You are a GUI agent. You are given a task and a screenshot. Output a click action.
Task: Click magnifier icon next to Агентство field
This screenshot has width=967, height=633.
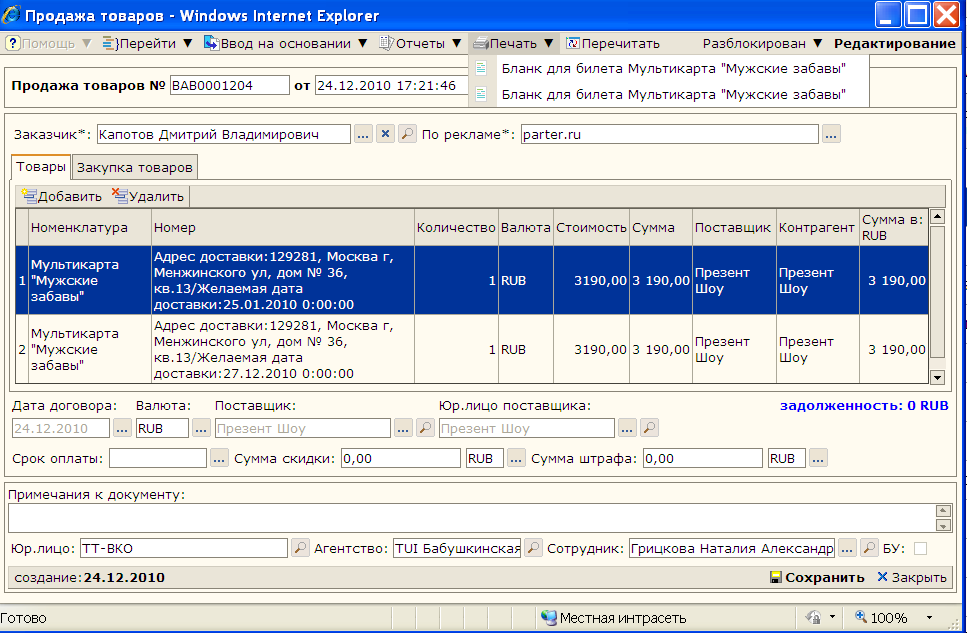(x=533, y=548)
